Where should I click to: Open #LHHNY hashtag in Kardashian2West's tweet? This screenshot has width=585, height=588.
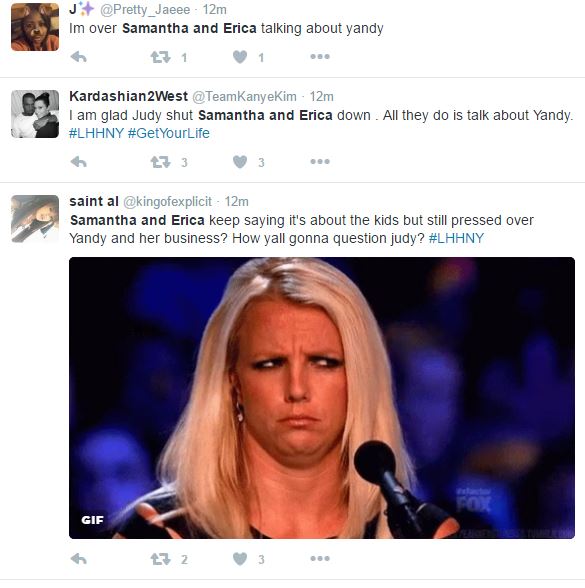(x=96, y=133)
